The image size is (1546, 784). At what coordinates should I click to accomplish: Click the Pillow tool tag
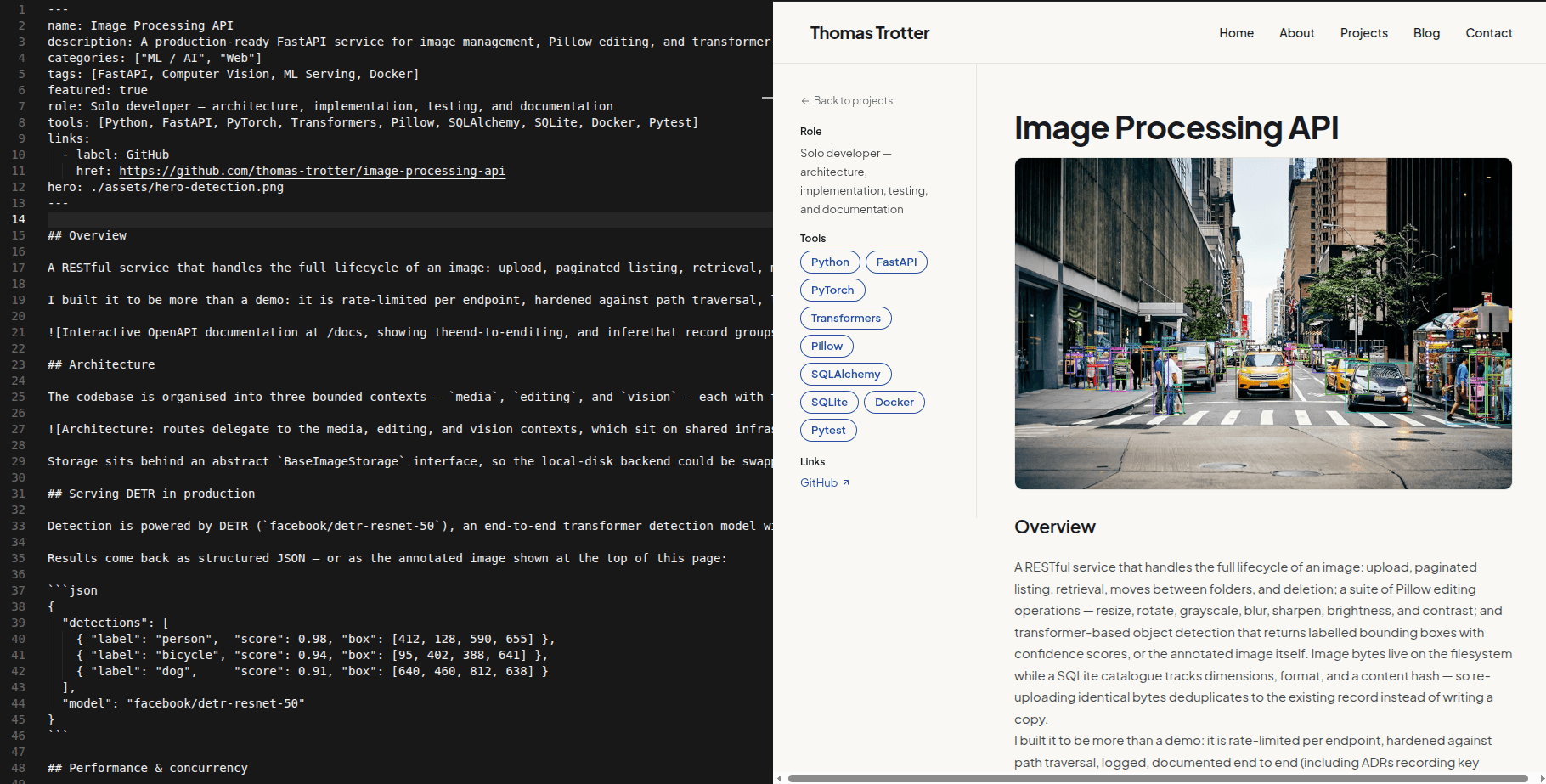coord(827,346)
